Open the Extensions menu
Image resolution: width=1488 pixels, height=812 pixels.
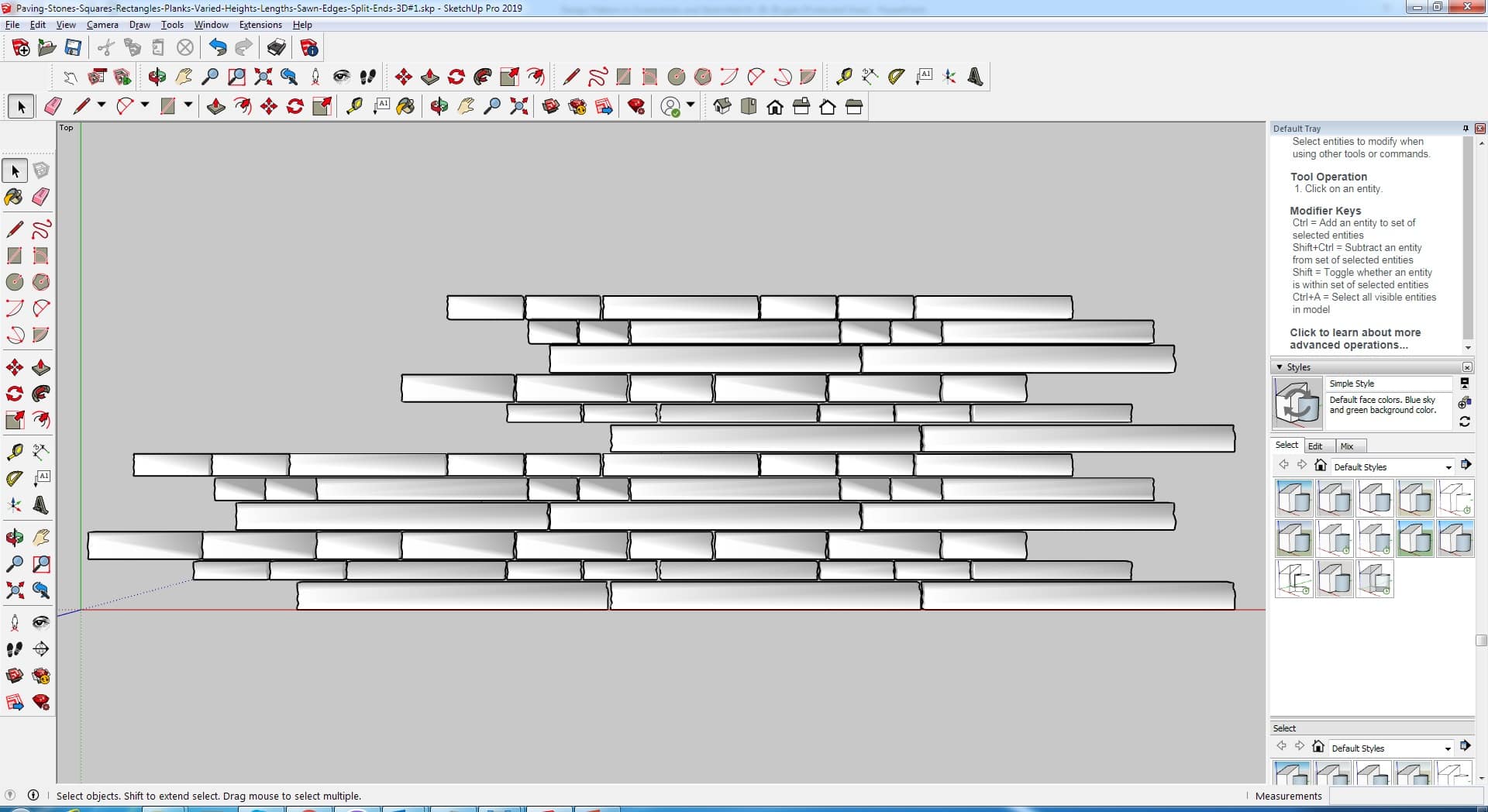(x=260, y=25)
